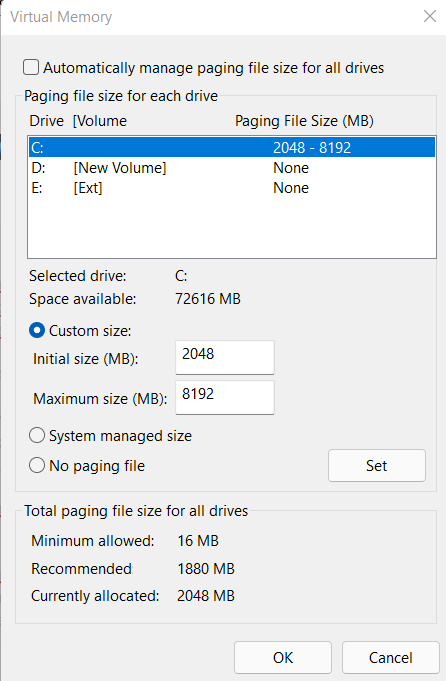Select the D: [New Volume] drive
The height and width of the screenshot is (681, 446).
pyautogui.click(x=232, y=168)
